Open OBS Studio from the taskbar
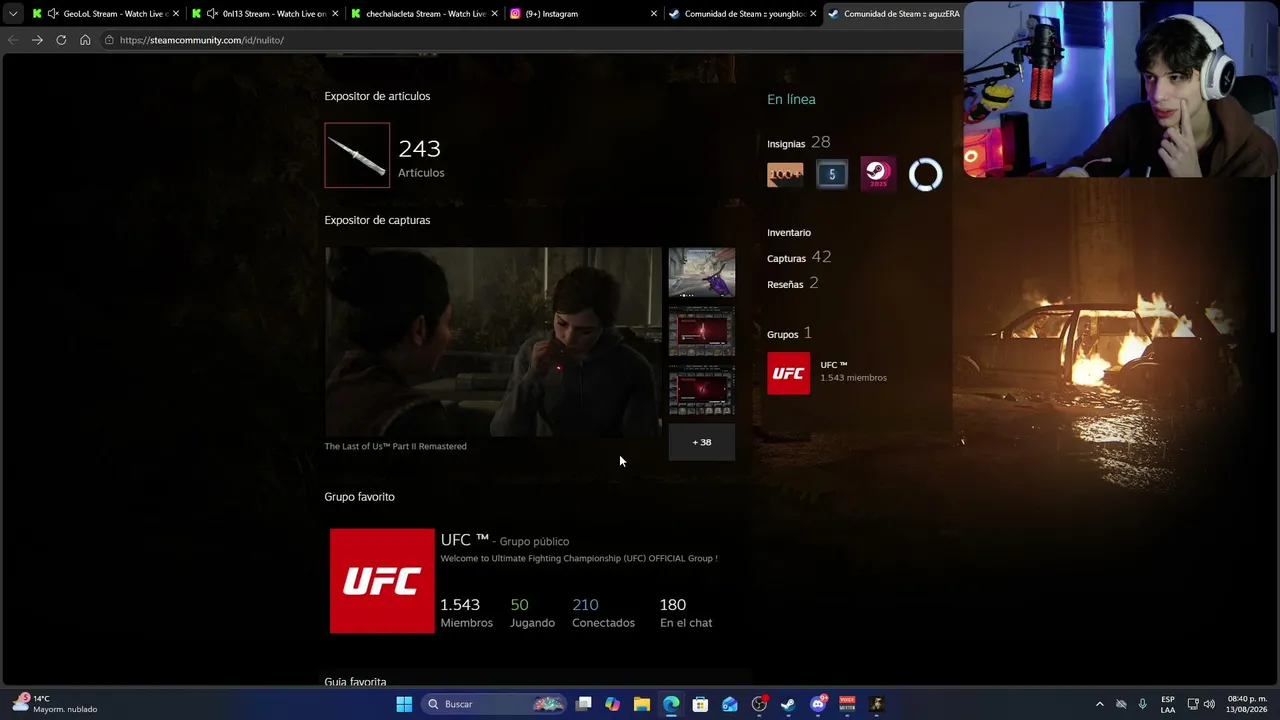 pyautogui.click(x=759, y=704)
